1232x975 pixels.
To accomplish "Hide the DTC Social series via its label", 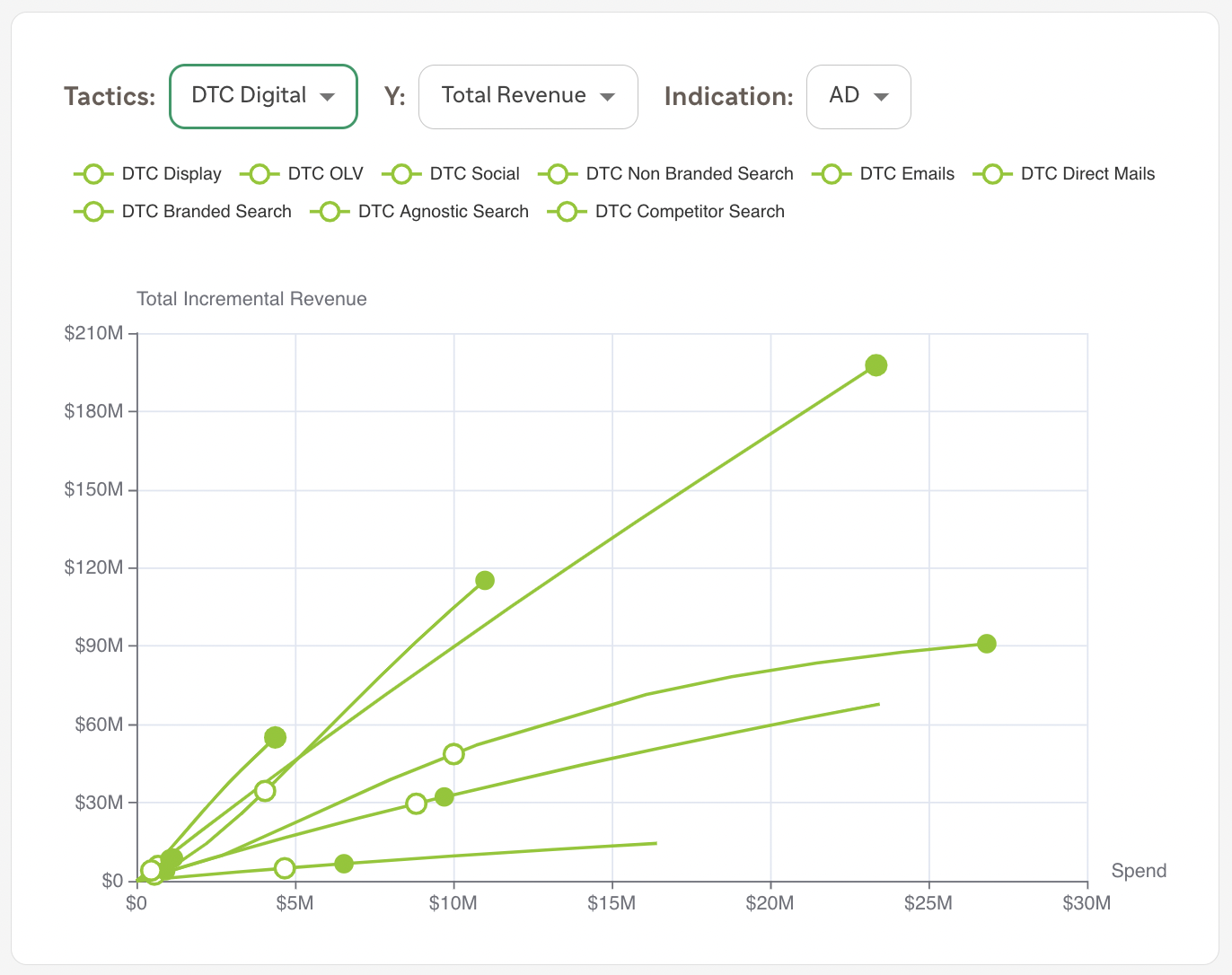I will coord(474,174).
